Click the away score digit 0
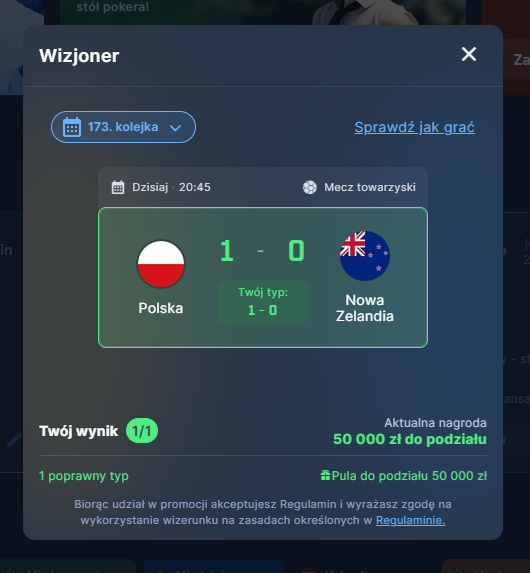Viewport: 530px width, 573px height. click(x=296, y=251)
